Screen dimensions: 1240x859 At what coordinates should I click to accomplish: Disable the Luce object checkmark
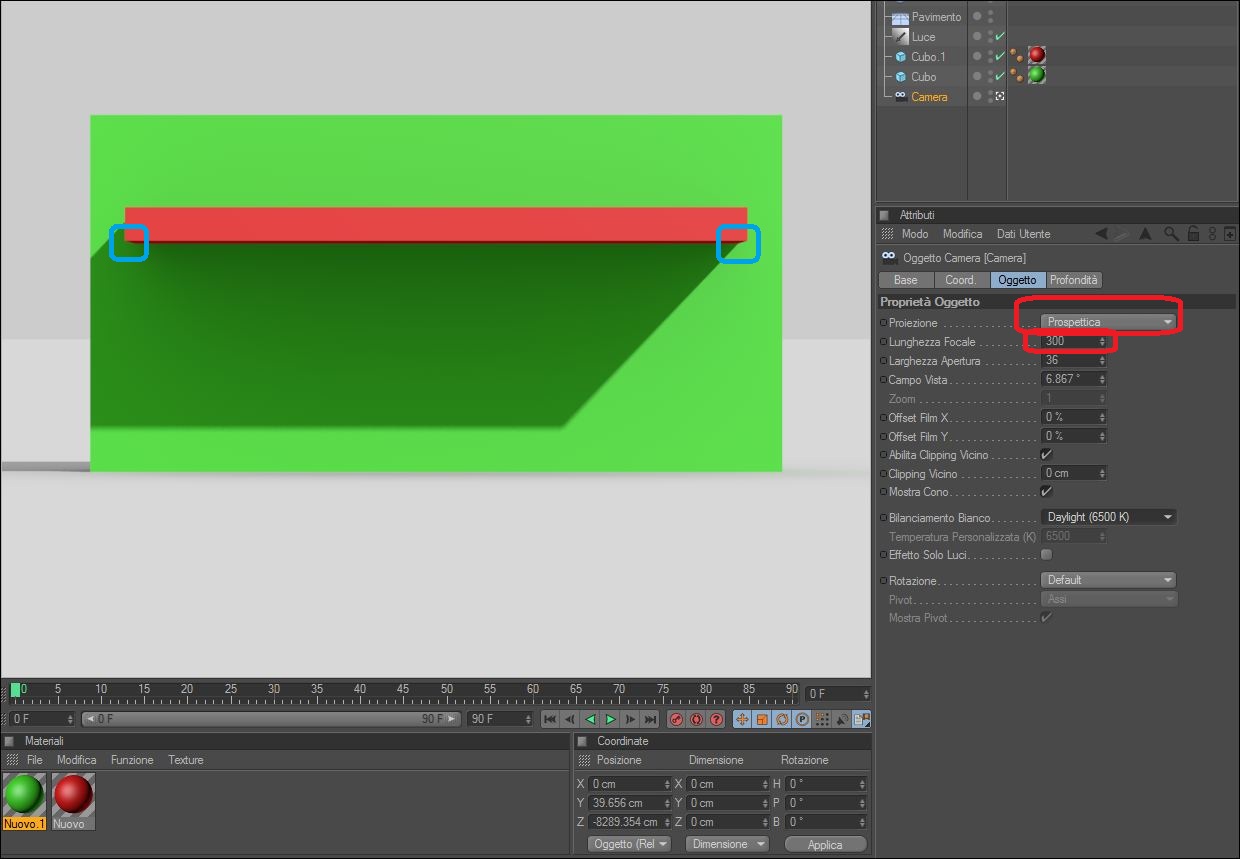[x=1000, y=36]
